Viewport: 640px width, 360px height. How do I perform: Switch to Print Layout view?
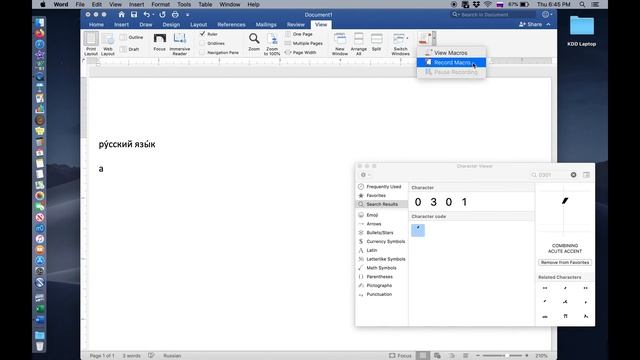[91, 43]
